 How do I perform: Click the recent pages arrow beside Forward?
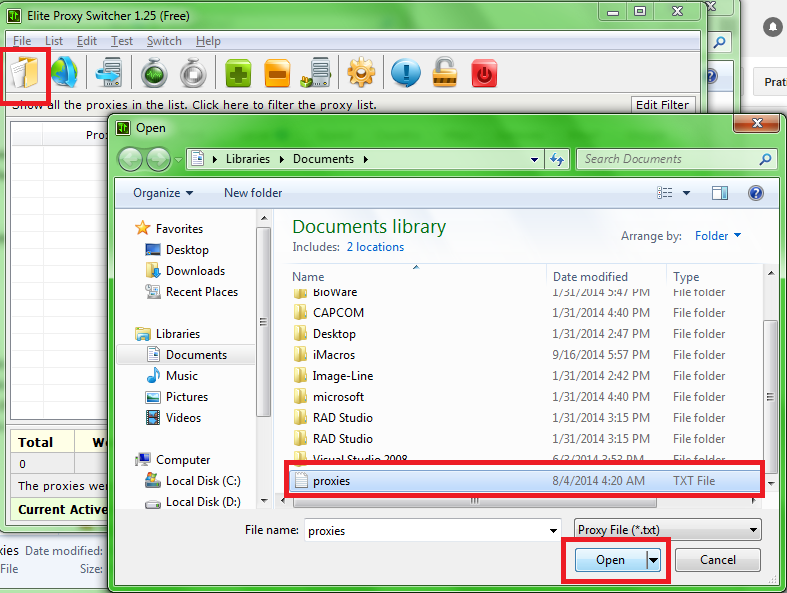coord(178,160)
